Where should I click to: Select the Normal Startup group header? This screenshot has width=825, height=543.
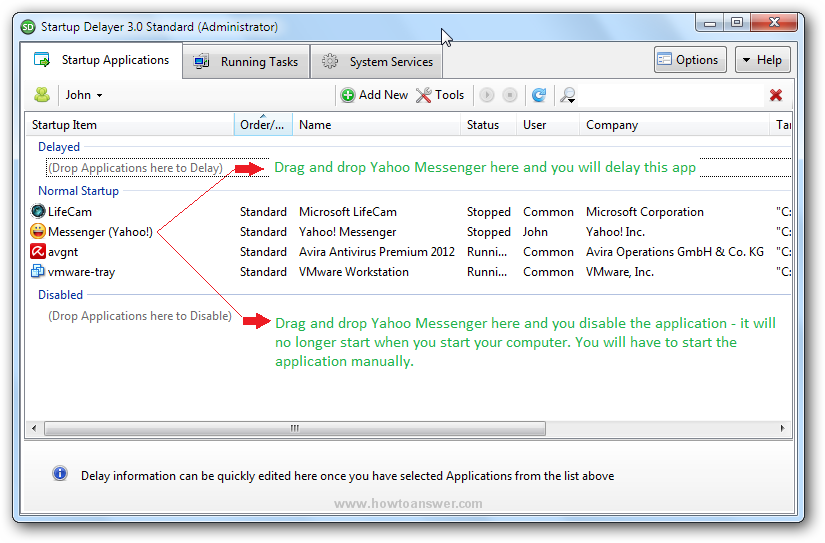coord(78,190)
